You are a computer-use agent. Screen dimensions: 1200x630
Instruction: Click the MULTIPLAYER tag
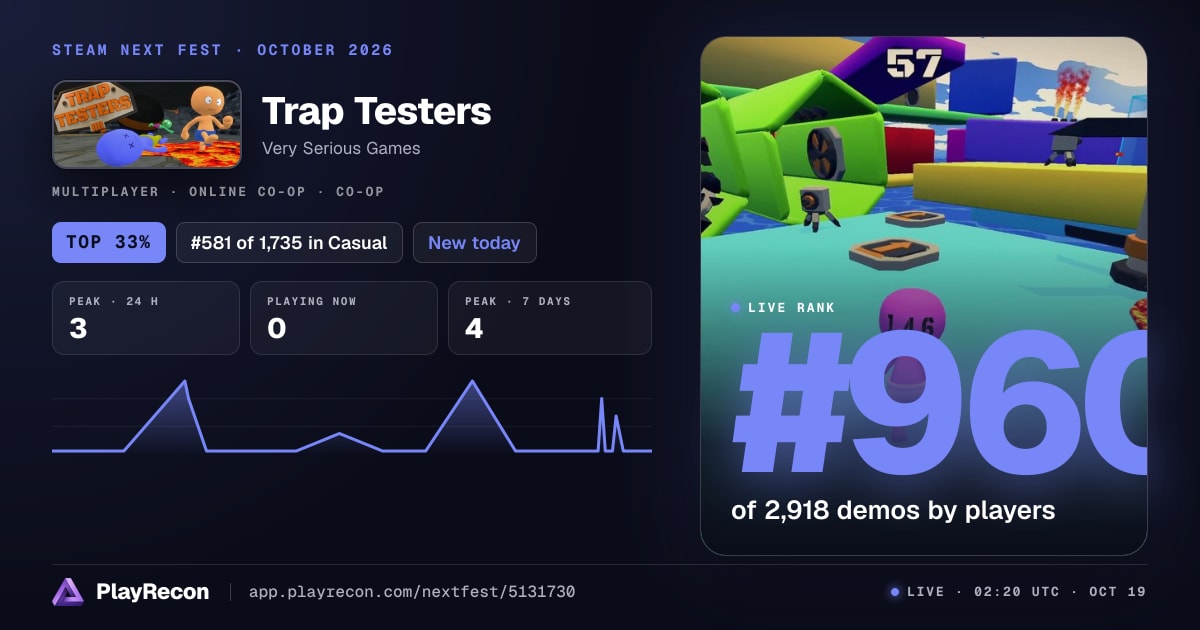click(105, 192)
